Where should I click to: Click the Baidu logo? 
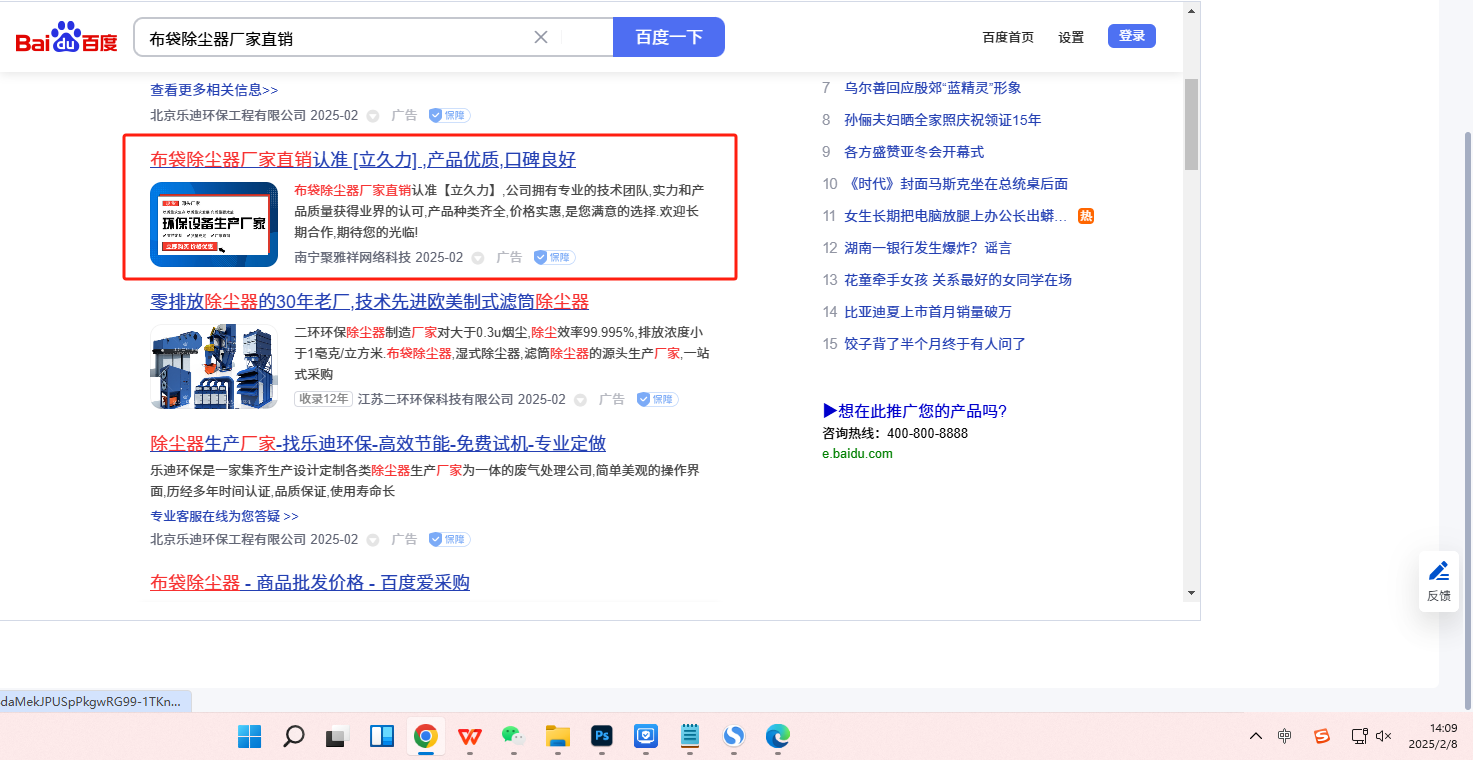tap(66, 38)
